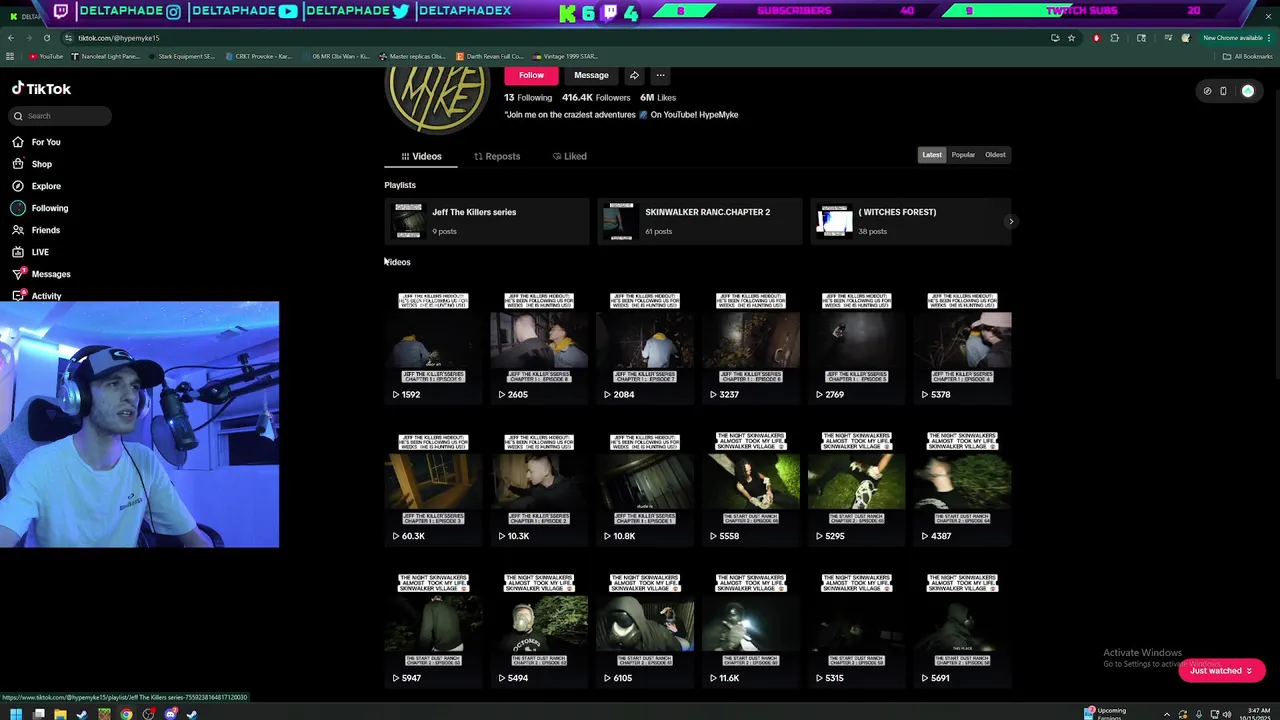
Task: Open Discord from the taskbar
Action: click(x=170, y=714)
